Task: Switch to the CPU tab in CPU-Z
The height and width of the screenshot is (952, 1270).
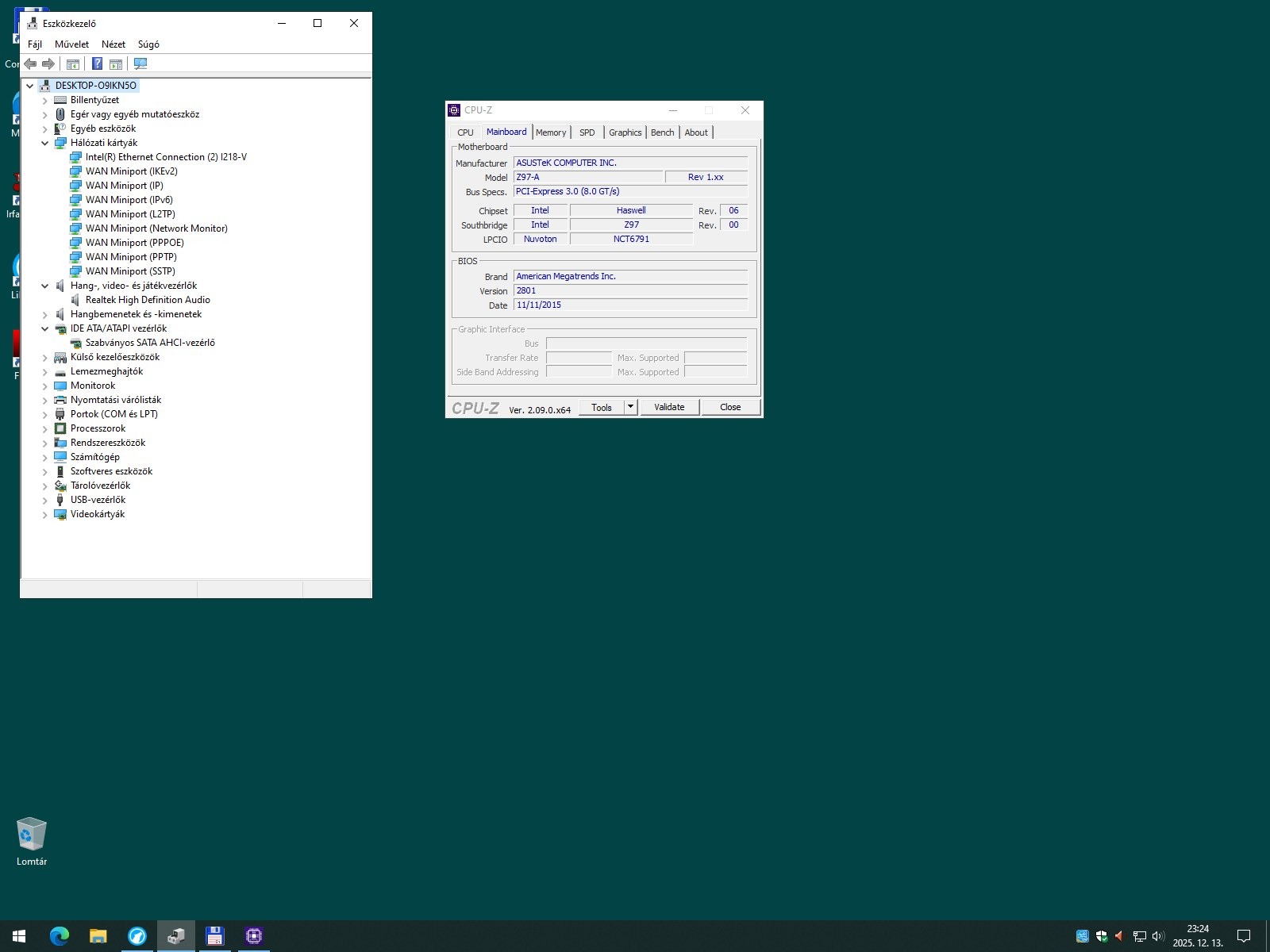Action: click(465, 132)
